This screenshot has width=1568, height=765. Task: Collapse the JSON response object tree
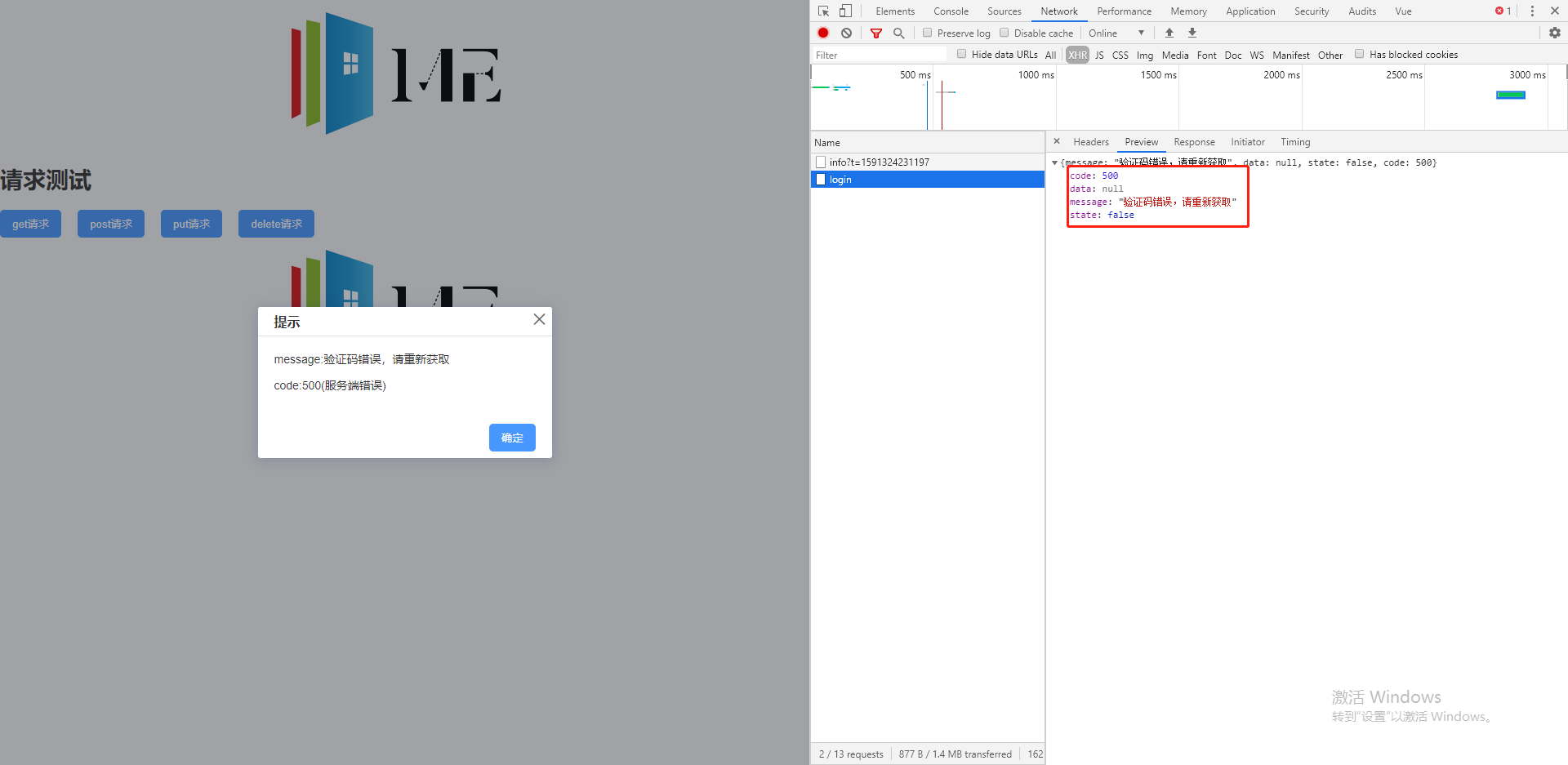[x=1054, y=163]
